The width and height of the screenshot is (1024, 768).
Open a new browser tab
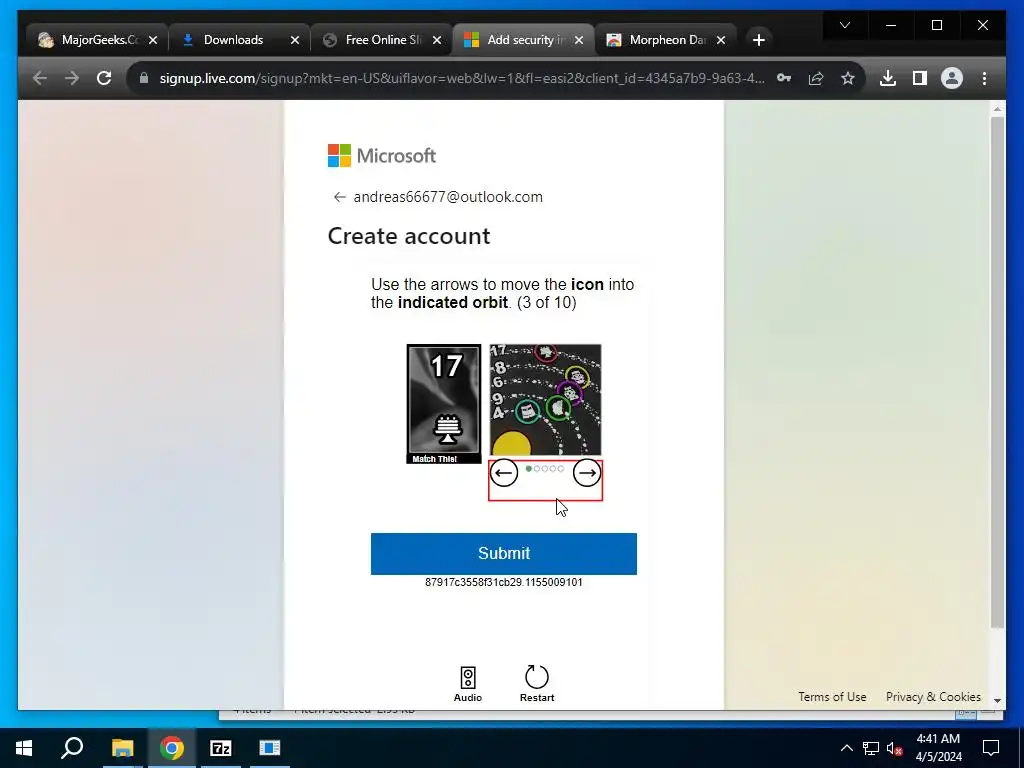758,40
